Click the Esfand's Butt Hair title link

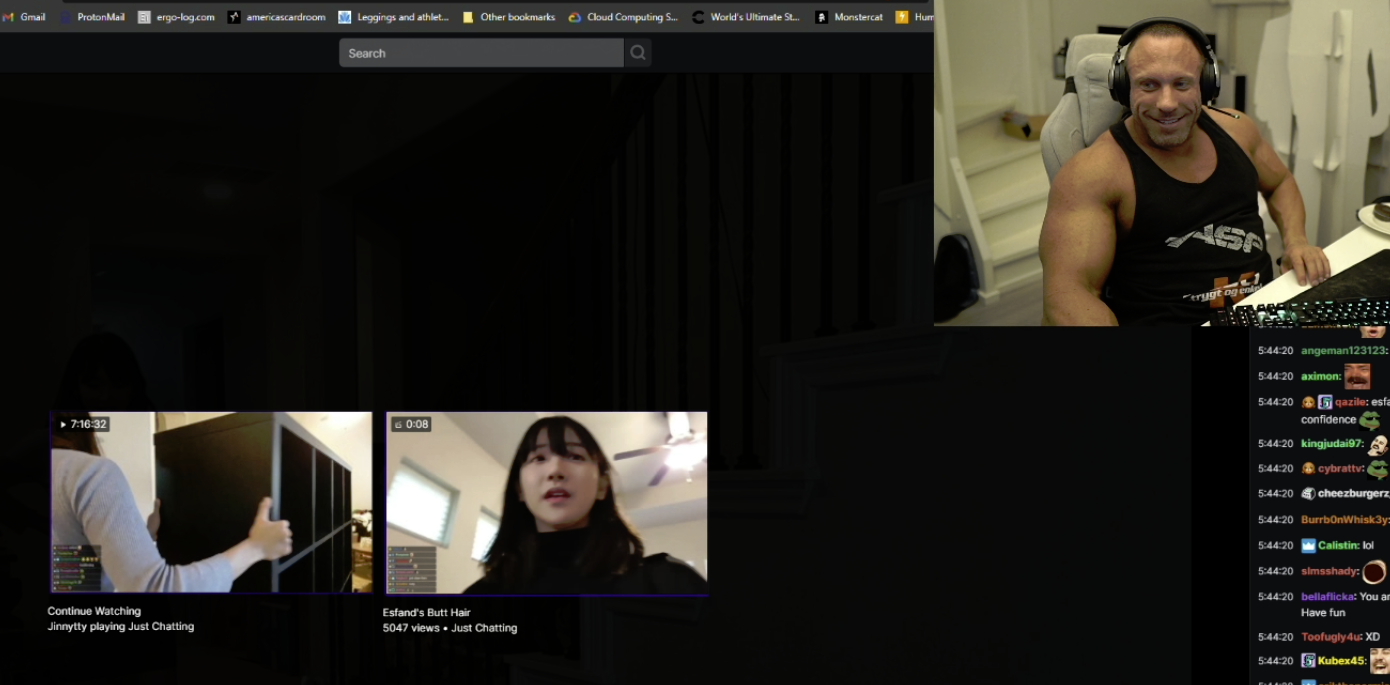426,612
